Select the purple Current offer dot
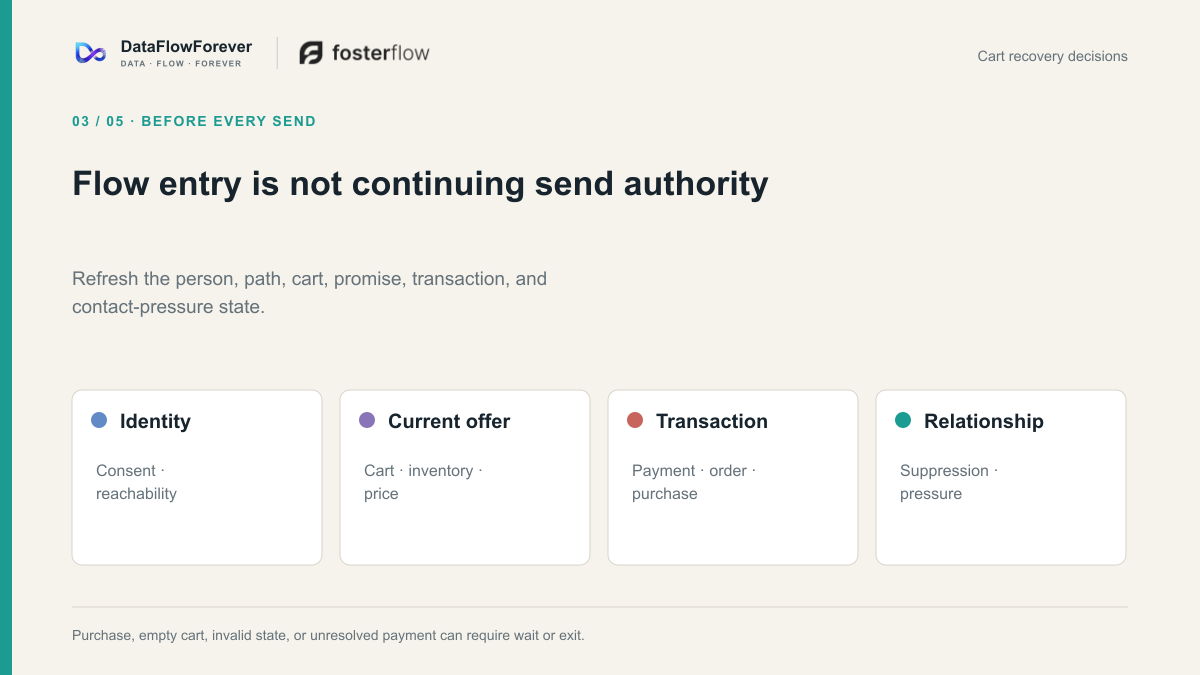This screenshot has height=675, width=1200. point(367,420)
